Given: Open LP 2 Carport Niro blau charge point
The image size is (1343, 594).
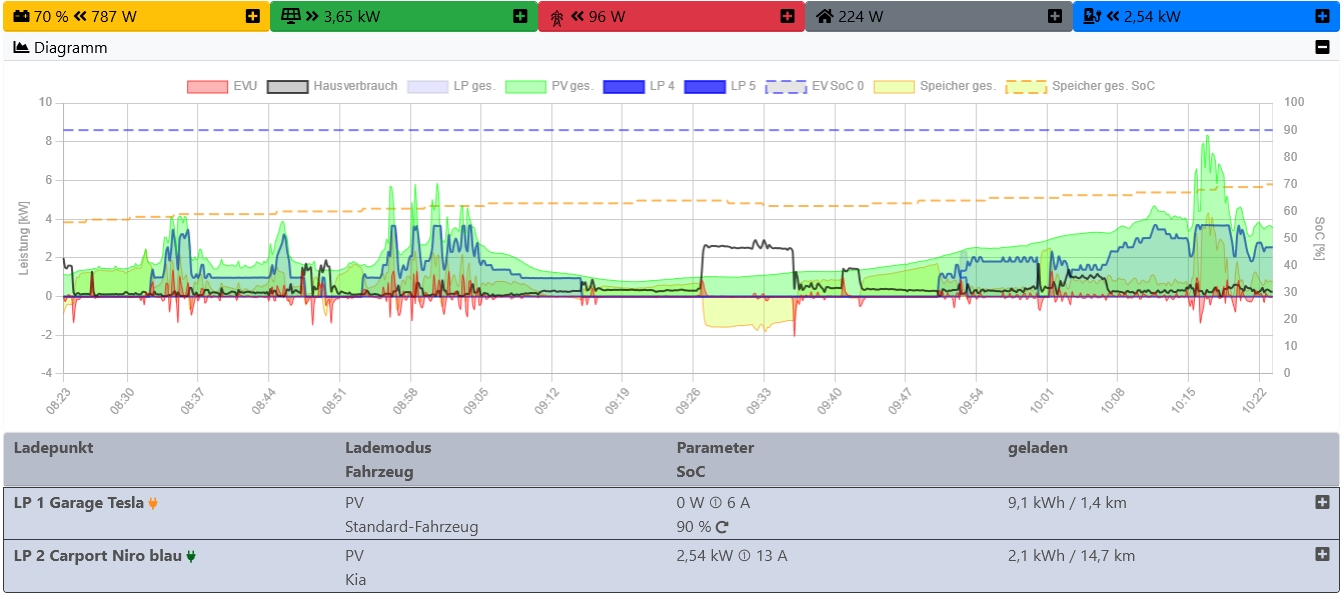Looking at the screenshot, I should click(x=98, y=555).
